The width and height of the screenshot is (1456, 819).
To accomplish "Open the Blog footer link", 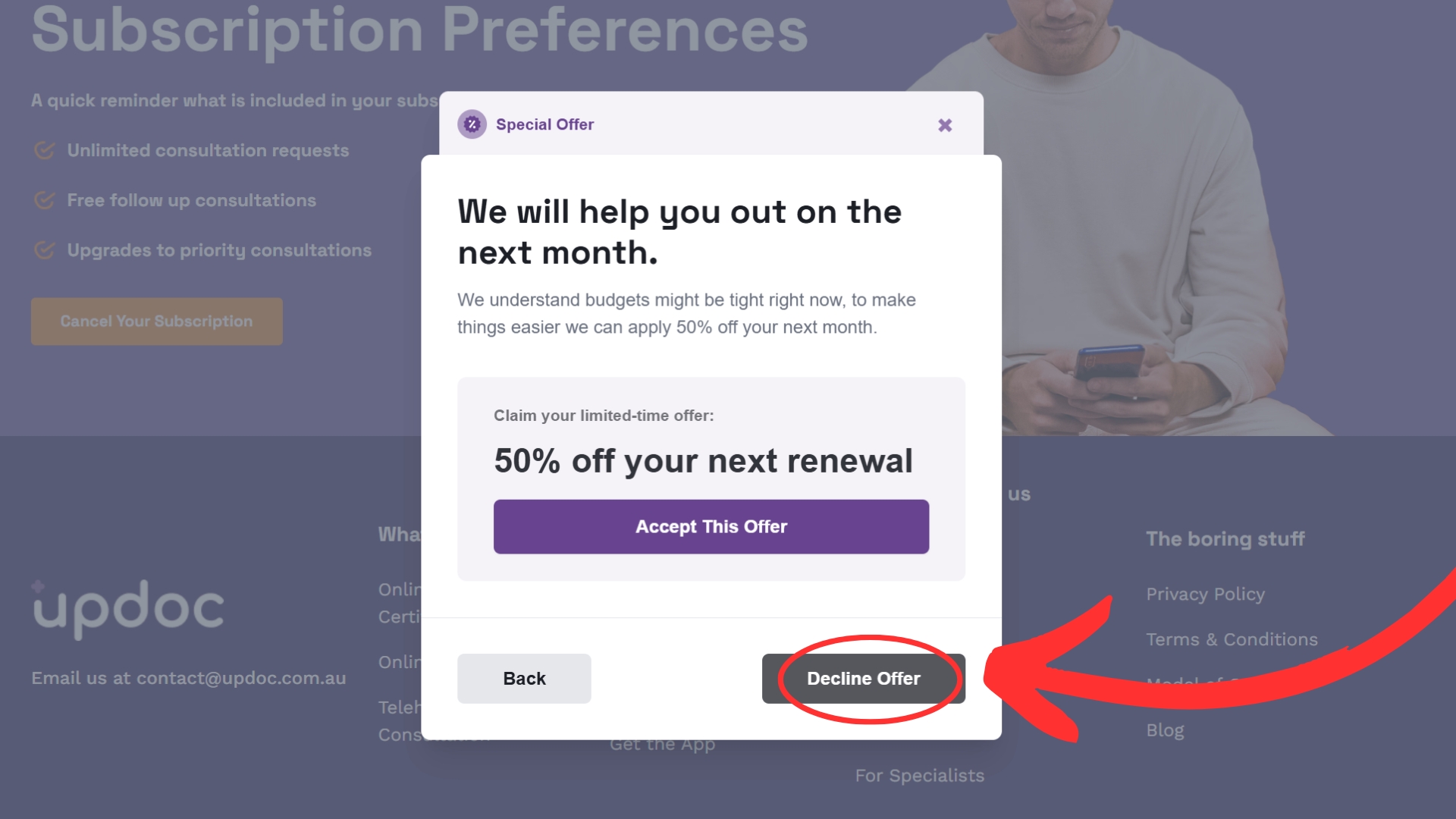I will pyautogui.click(x=1165, y=730).
